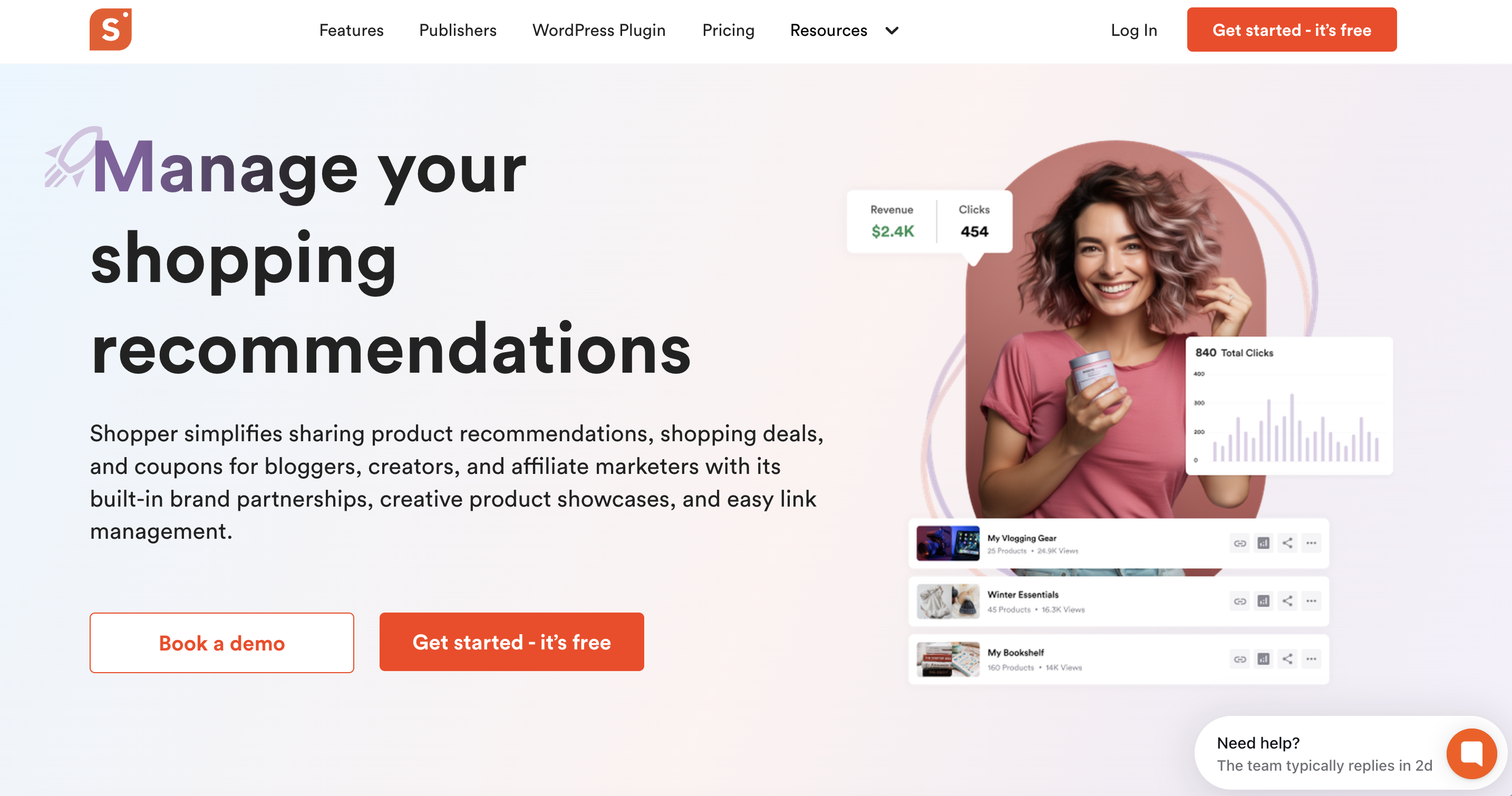
Task: Copy link icon for My Bookshelf
Action: (1239, 659)
